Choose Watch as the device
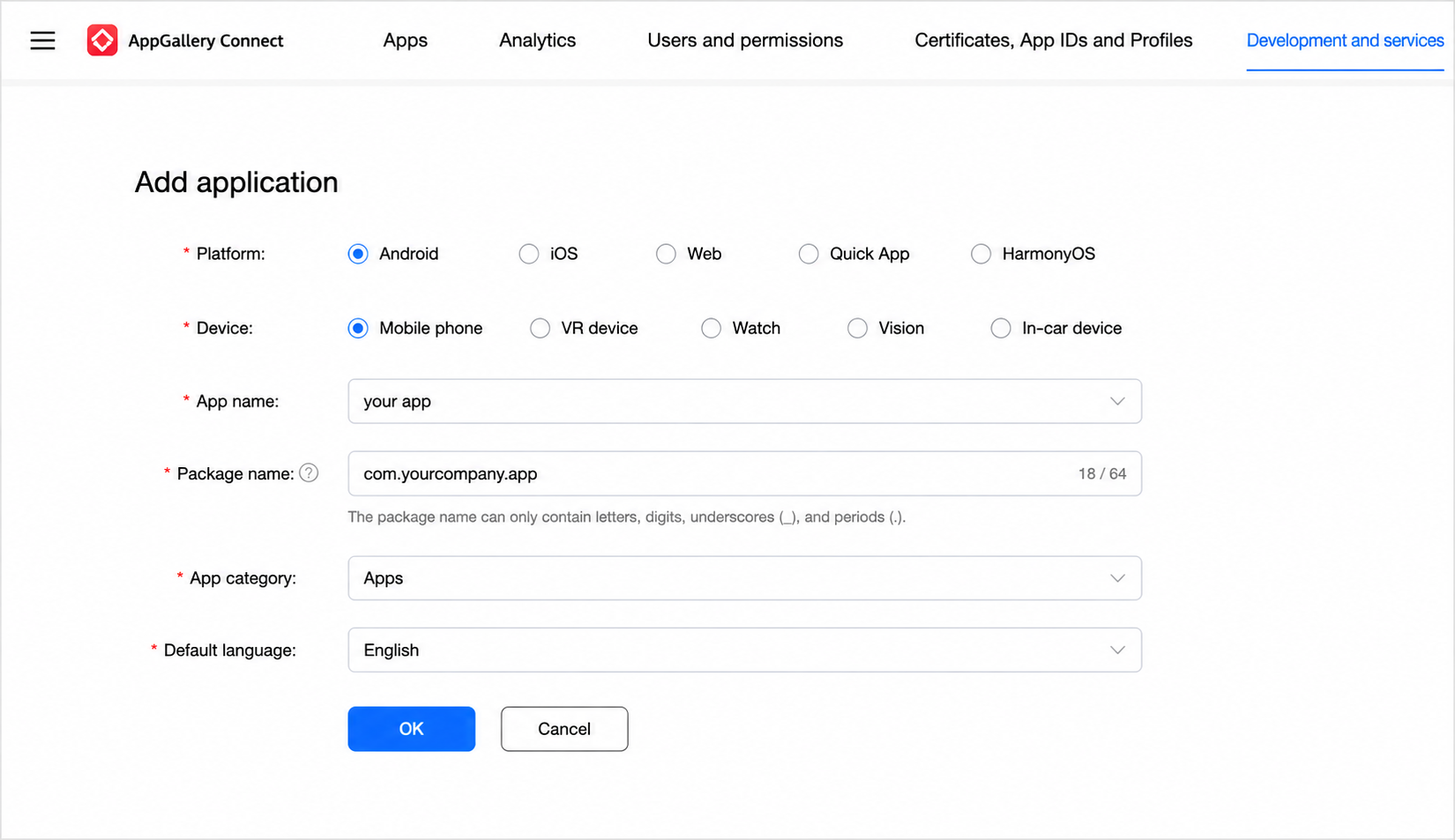Image resolution: width=1455 pixels, height=840 pixels. coord(711,328)
